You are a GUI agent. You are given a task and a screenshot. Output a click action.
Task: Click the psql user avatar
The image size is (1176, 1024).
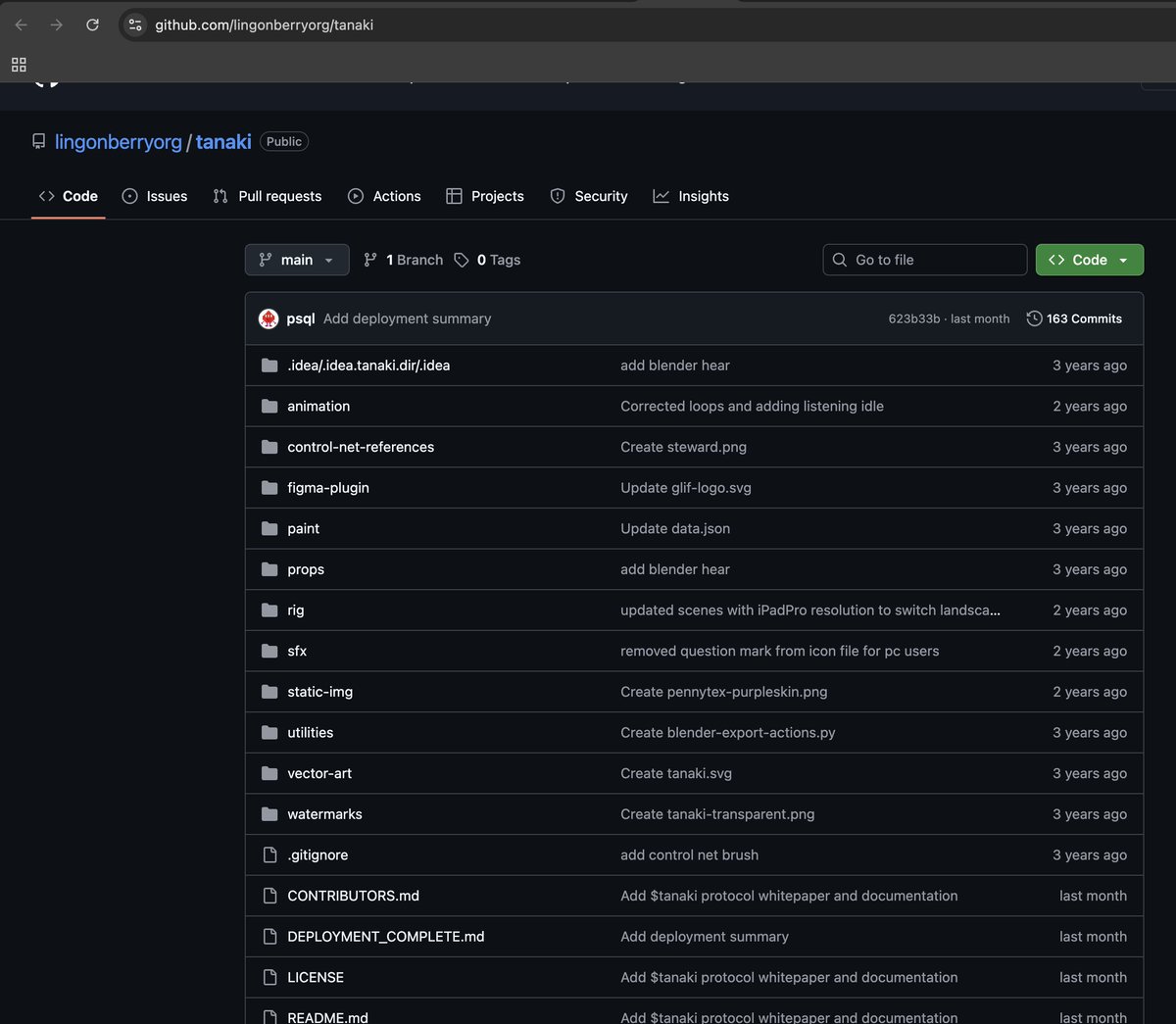coord(269,318)
